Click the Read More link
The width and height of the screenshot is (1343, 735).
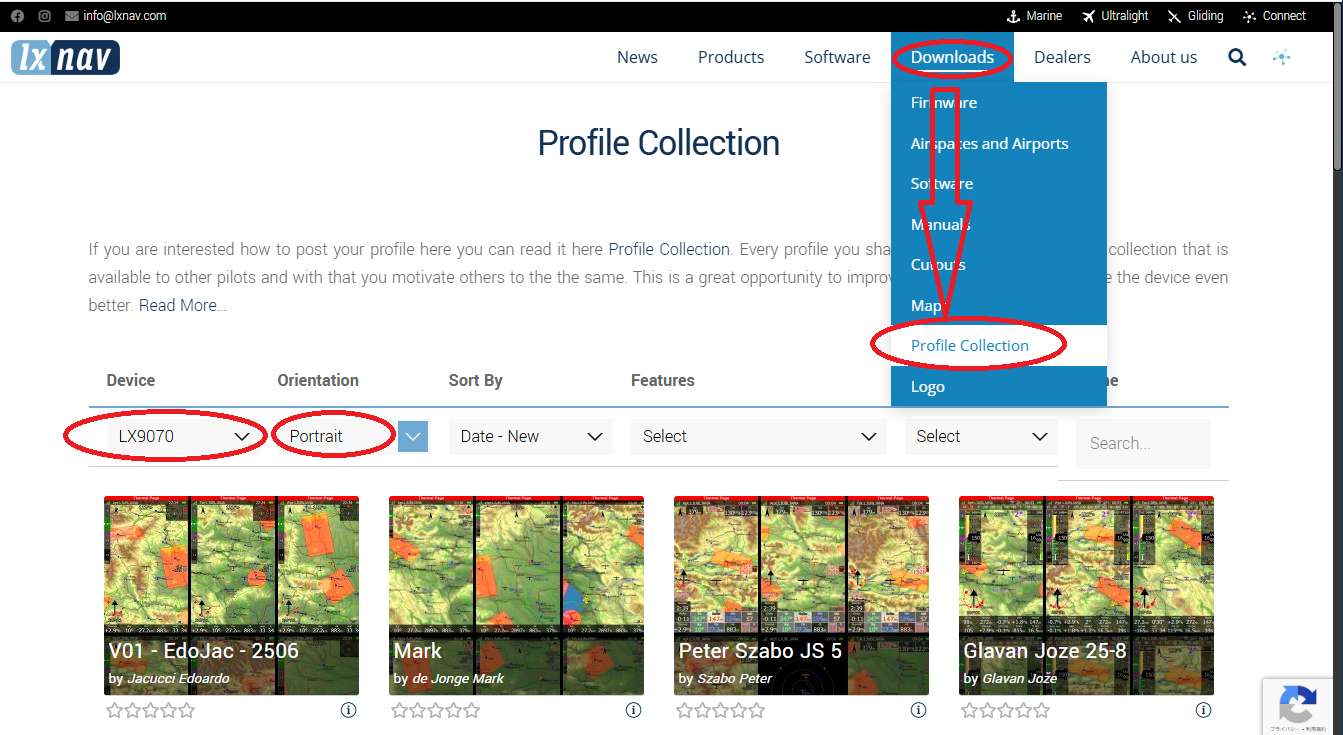coord(182,305)
